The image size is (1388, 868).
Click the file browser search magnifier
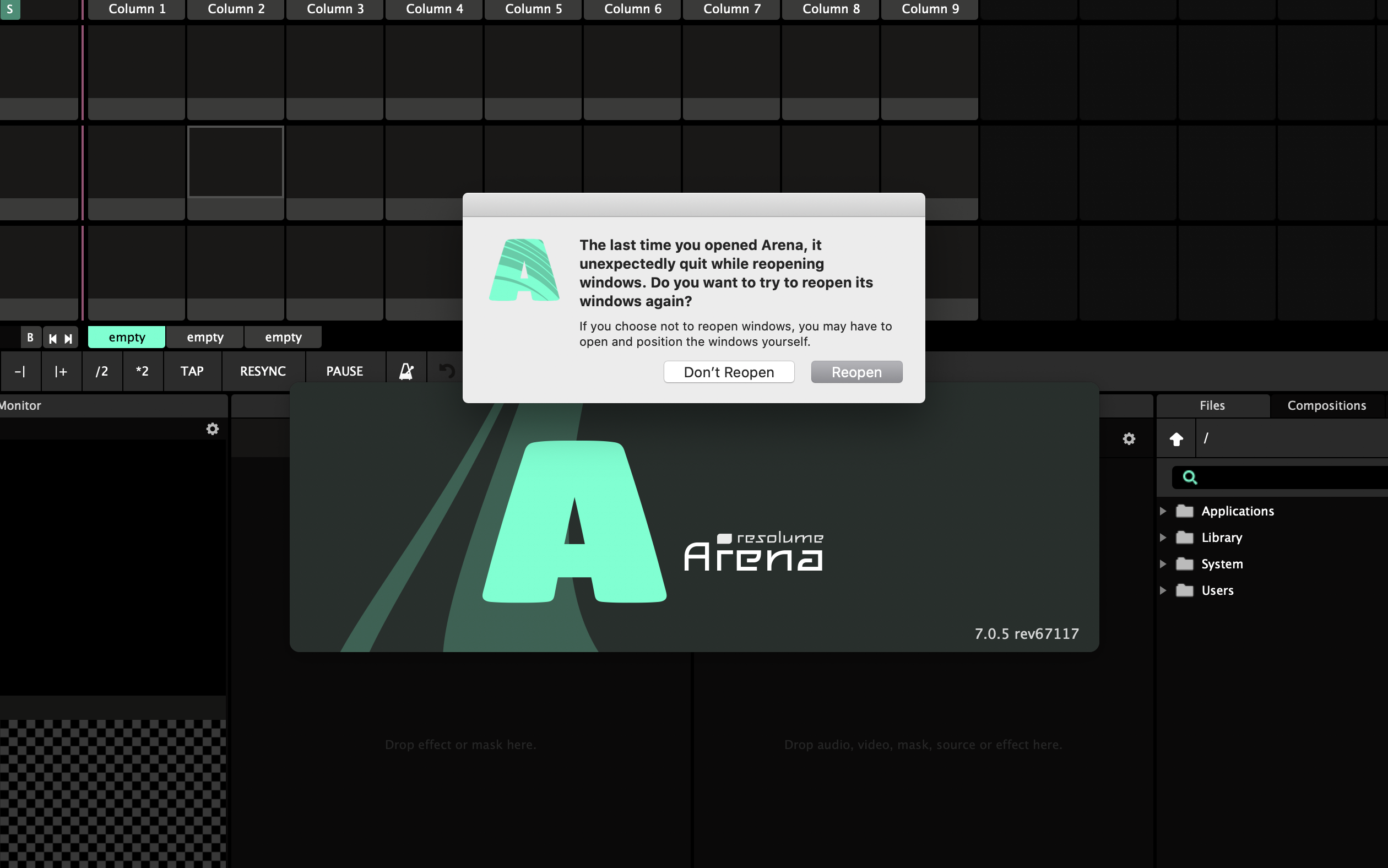point(1189,477)
